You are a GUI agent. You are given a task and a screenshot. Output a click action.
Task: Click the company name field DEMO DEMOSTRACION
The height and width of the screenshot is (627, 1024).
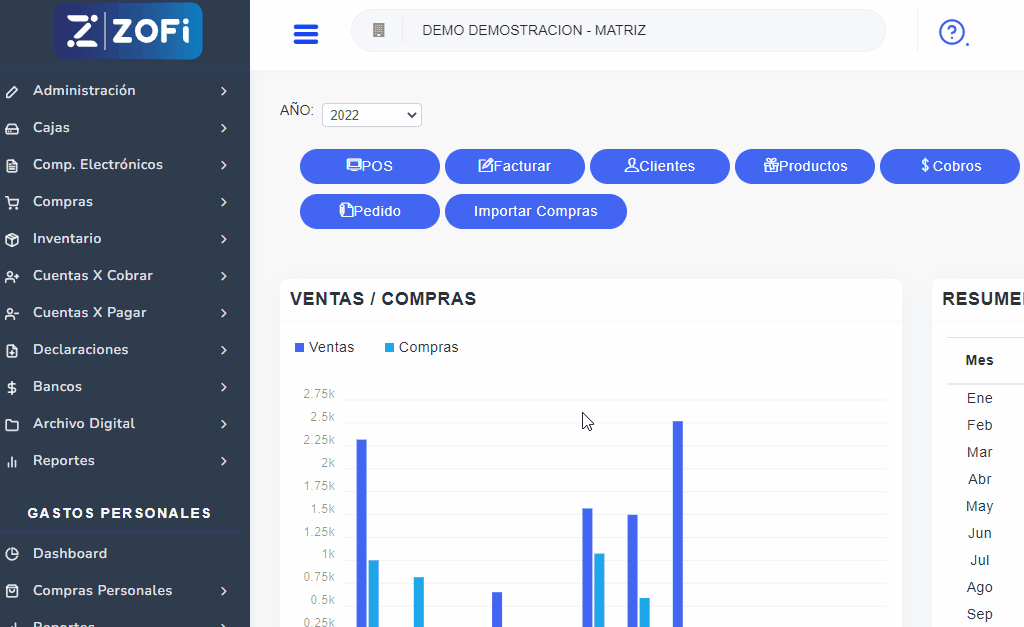coord(534,31)
